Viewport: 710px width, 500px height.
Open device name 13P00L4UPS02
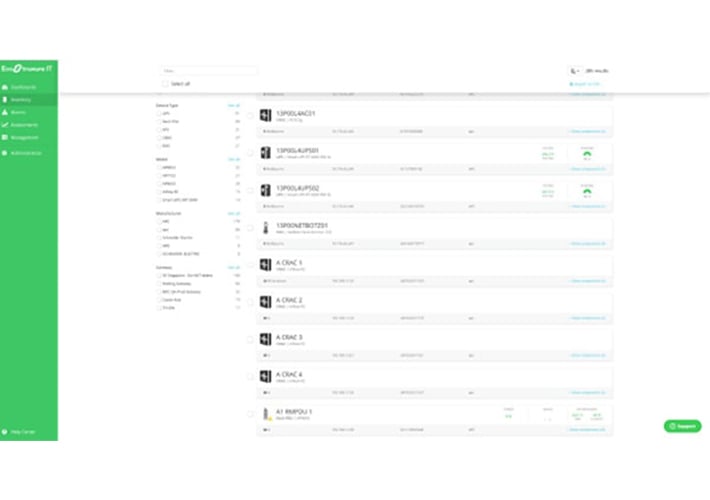[x=297, y=188]
